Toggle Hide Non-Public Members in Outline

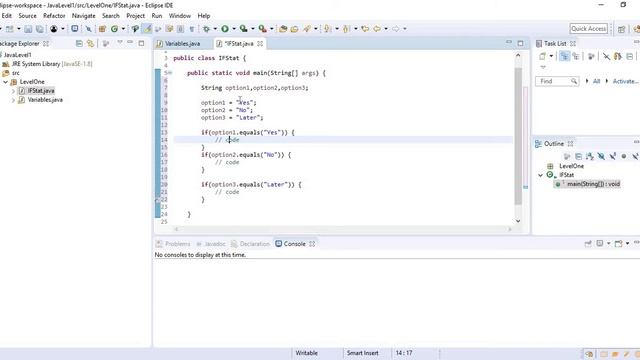624,156
